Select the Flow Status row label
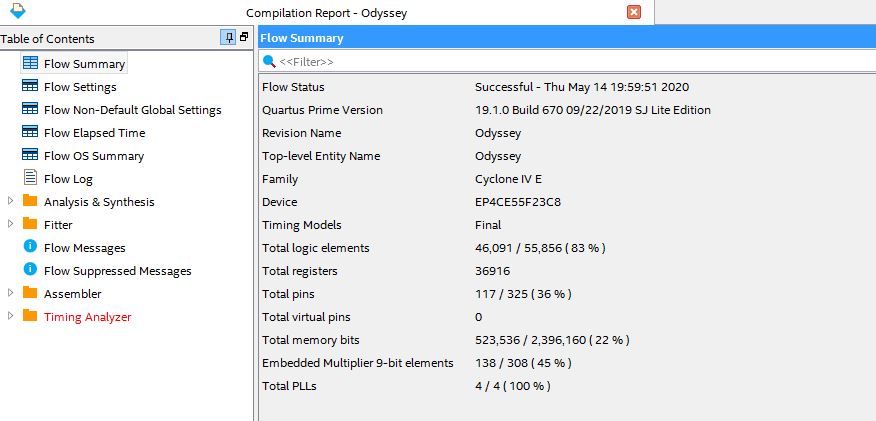876x421 pixels. [x=293, y=87]
